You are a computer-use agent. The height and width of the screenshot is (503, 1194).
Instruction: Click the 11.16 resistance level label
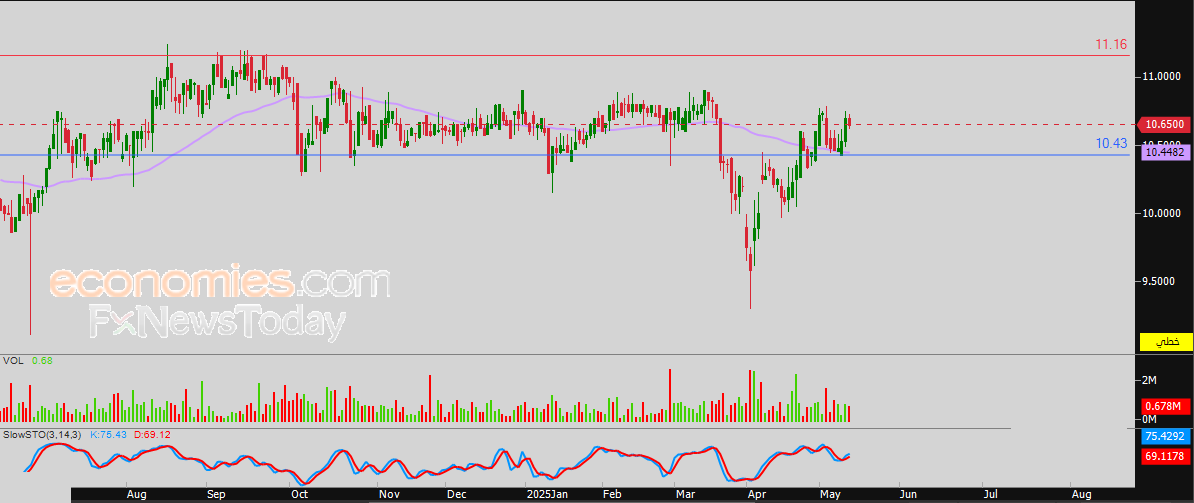point(1111,45)
